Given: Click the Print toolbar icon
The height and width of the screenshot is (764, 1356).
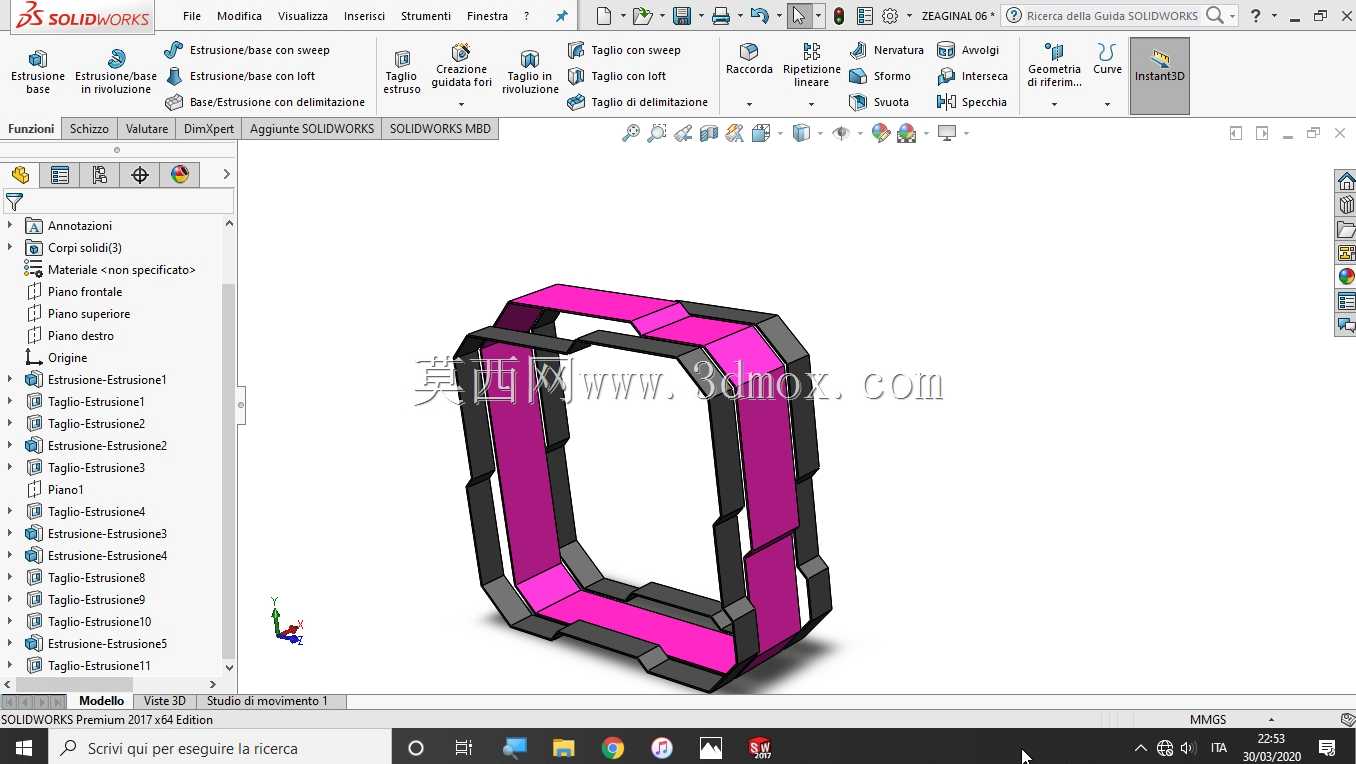Looking at the screenshot, I should pos(720,16).
